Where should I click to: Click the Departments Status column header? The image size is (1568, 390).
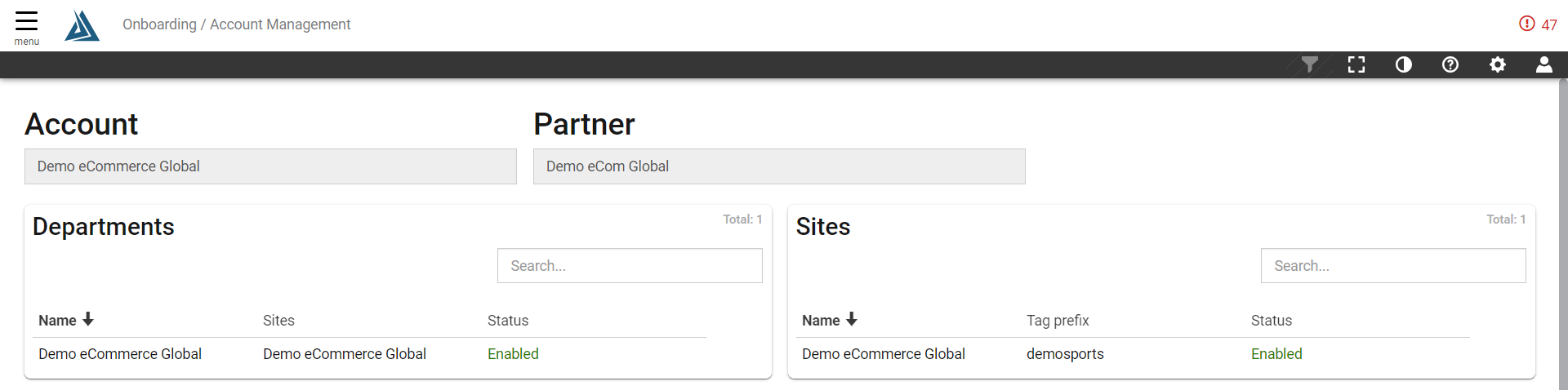508,321
